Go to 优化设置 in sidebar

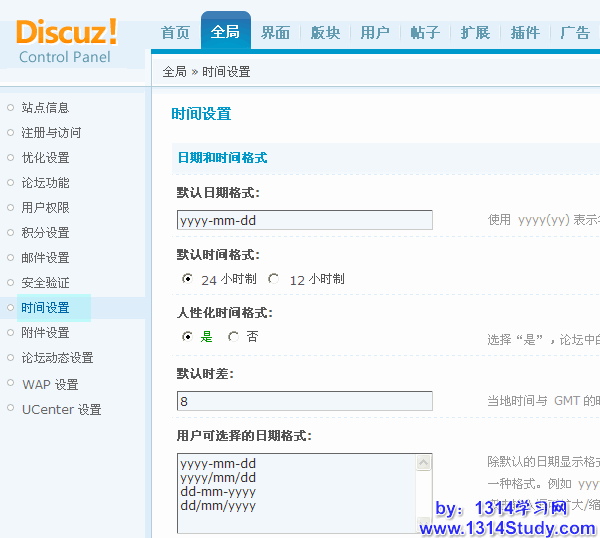coord(45,158)
